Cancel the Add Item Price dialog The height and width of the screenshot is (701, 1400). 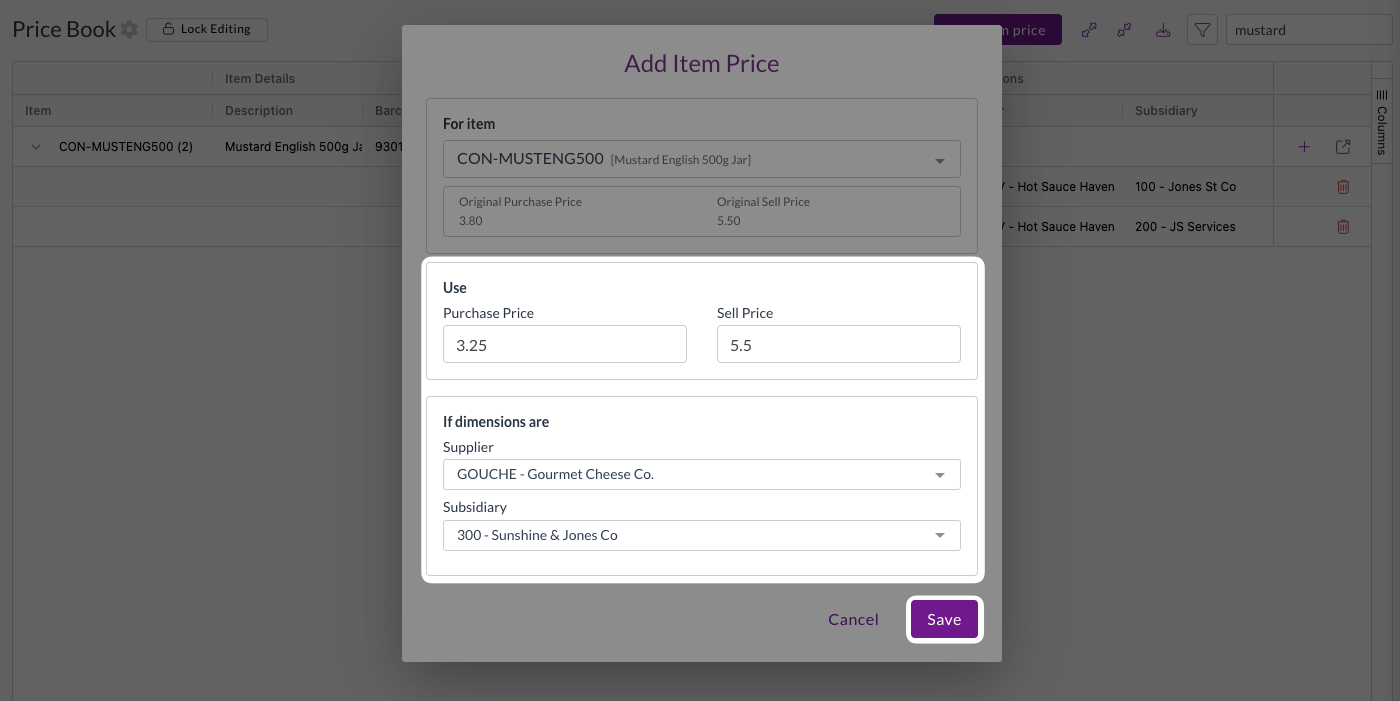pos(853,620)
